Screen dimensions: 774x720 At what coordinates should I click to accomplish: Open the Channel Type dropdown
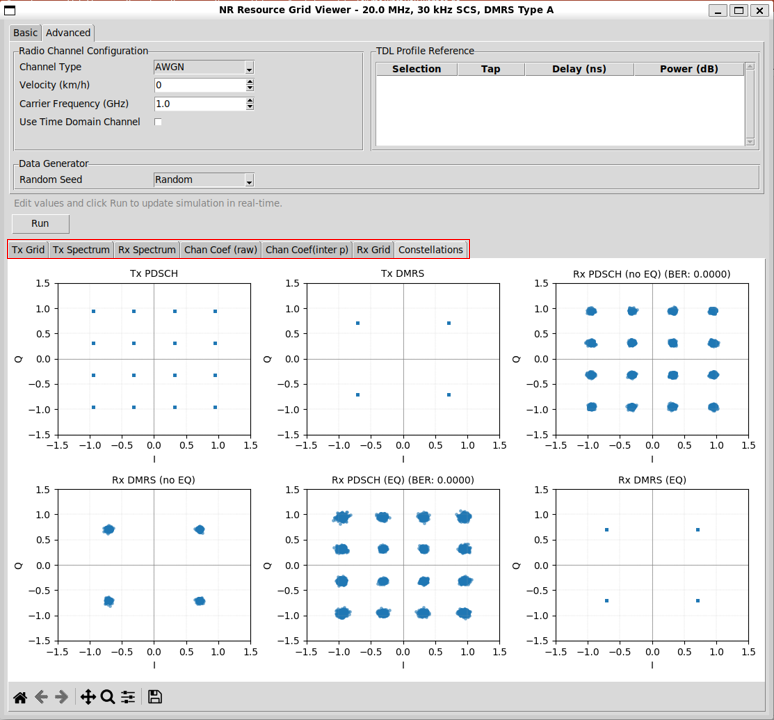[x=203, y=67]
